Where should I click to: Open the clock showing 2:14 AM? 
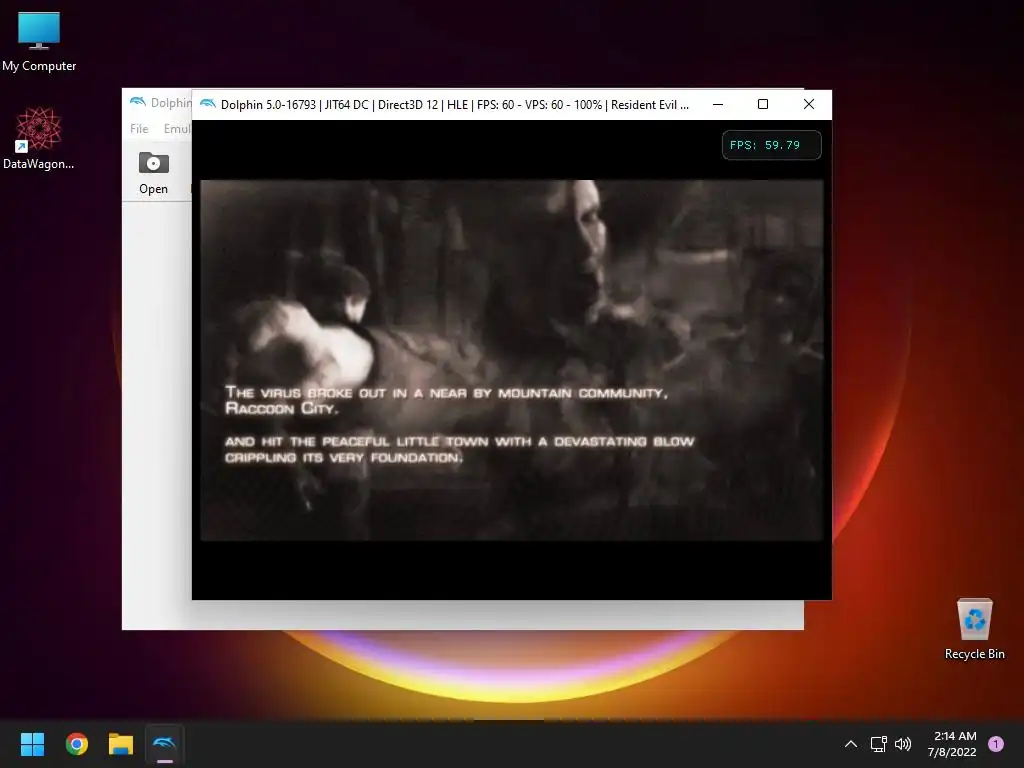click(x=952, y=744)
